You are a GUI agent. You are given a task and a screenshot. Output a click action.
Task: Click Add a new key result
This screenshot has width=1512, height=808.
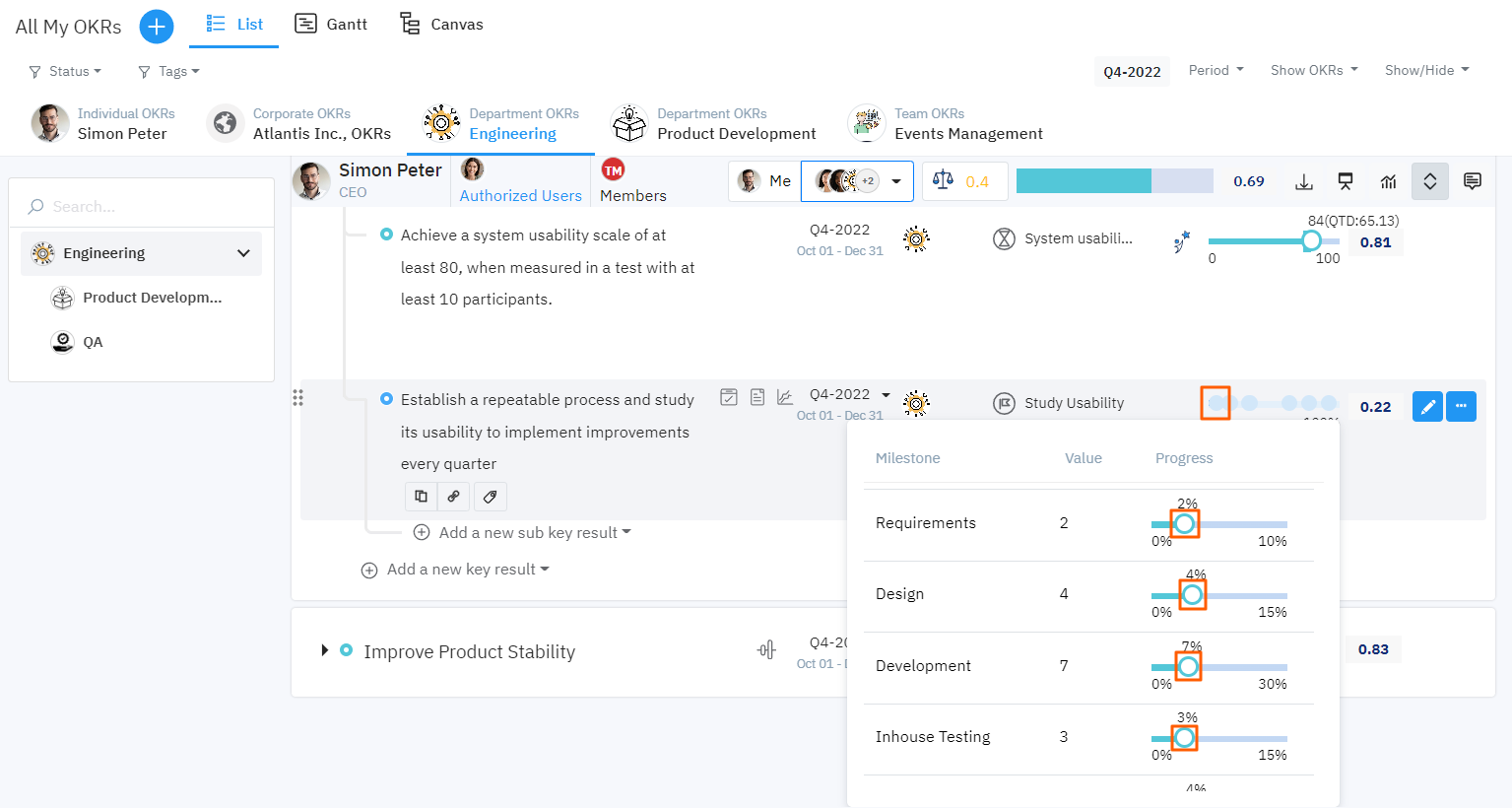pos(455,570)
